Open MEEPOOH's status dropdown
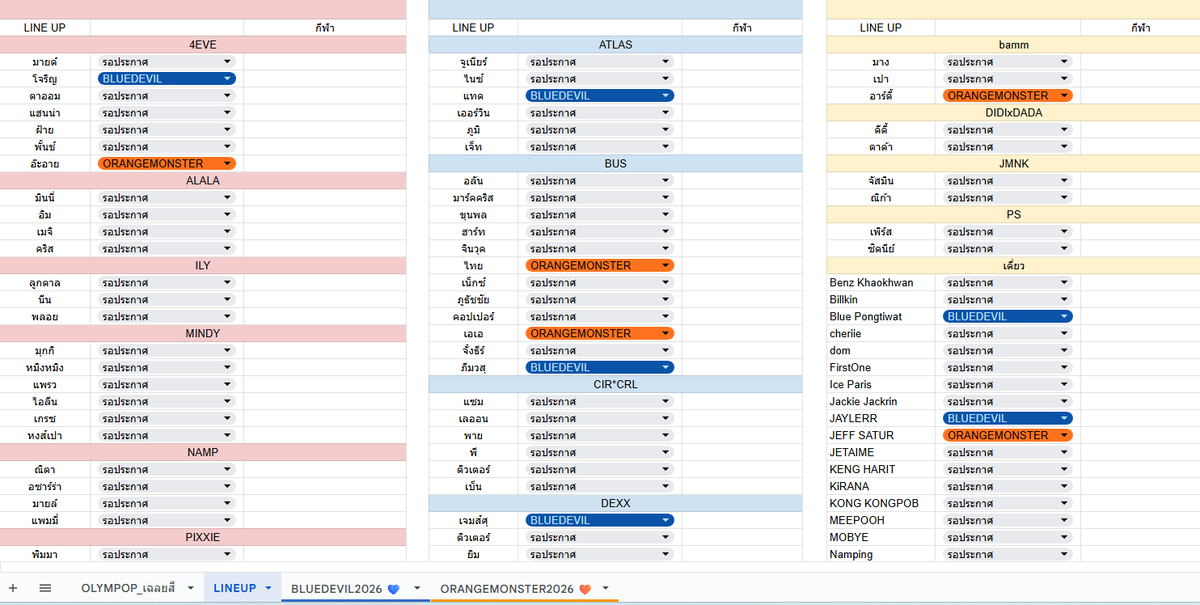 coord(1007,520)
